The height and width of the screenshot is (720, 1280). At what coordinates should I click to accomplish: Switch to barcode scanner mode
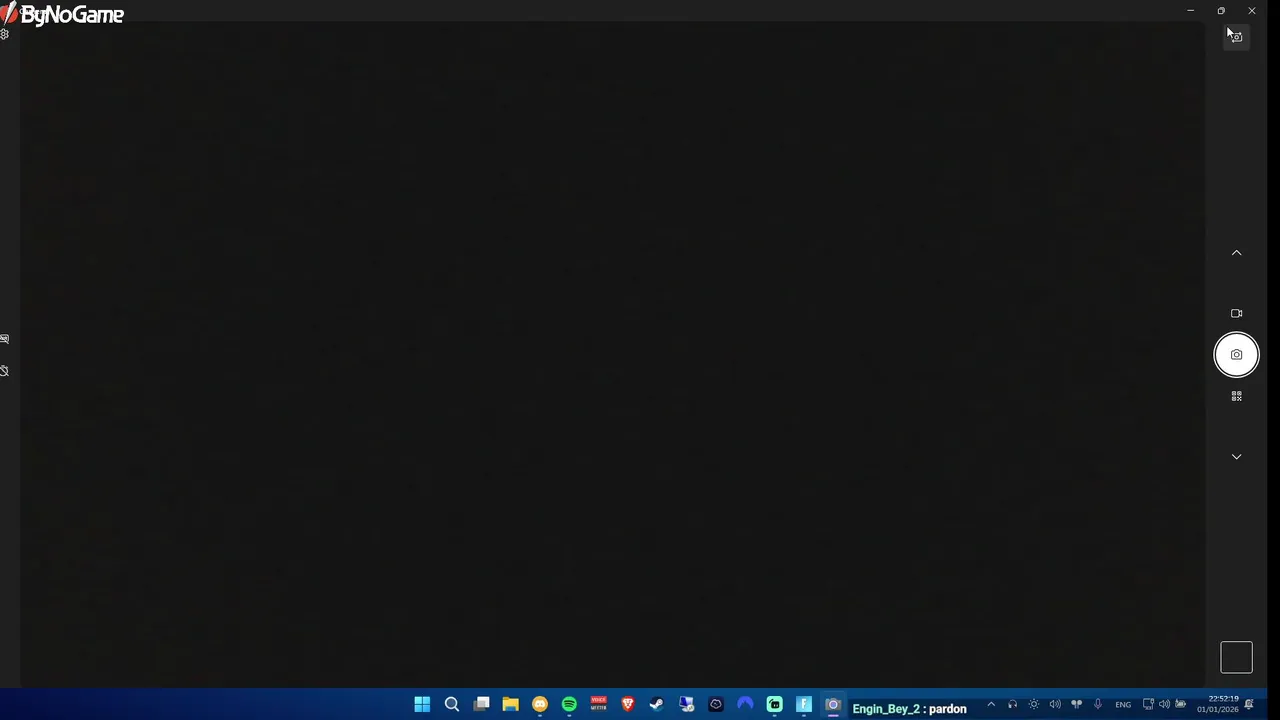1236,397
